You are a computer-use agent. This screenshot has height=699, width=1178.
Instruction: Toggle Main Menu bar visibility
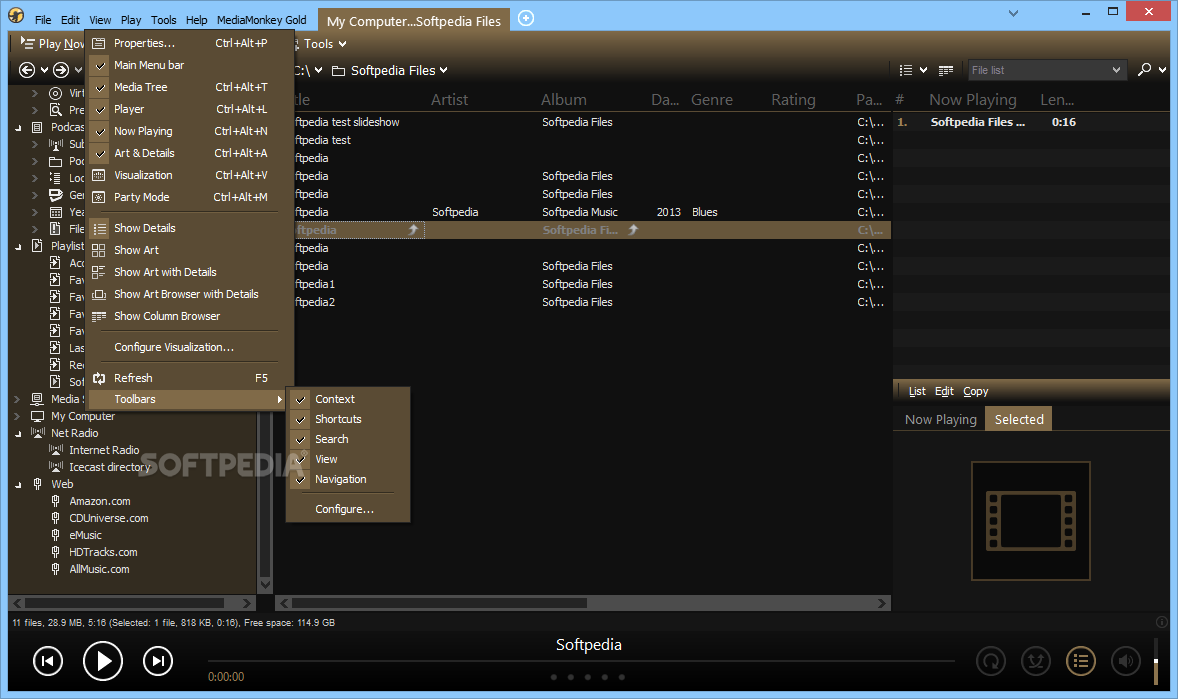tap(100, 65)
